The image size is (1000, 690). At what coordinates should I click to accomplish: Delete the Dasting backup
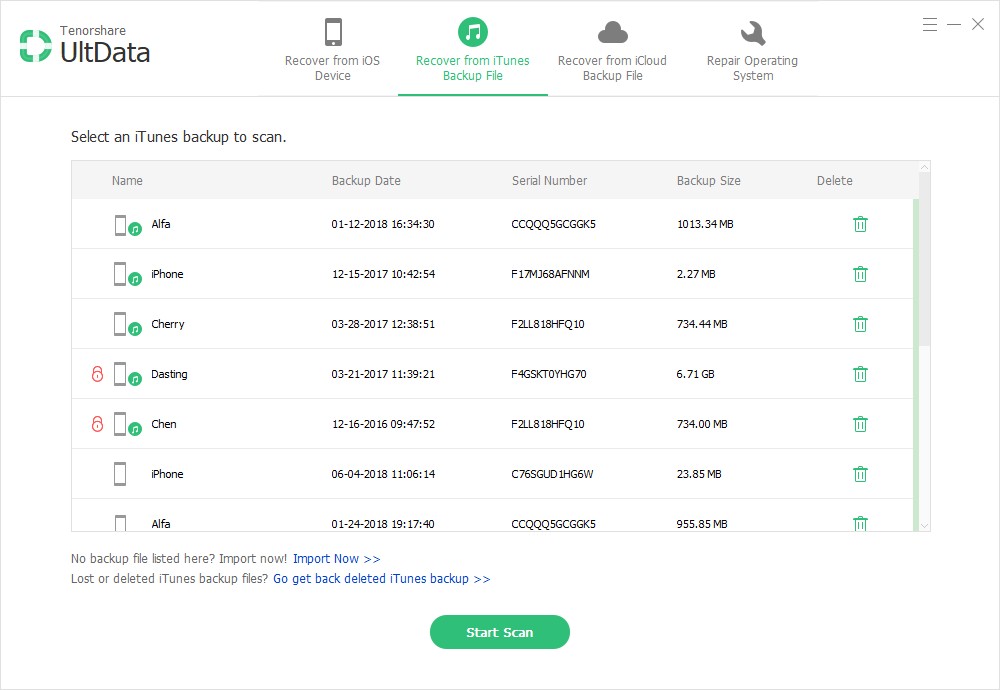click(x=860, y=374)
